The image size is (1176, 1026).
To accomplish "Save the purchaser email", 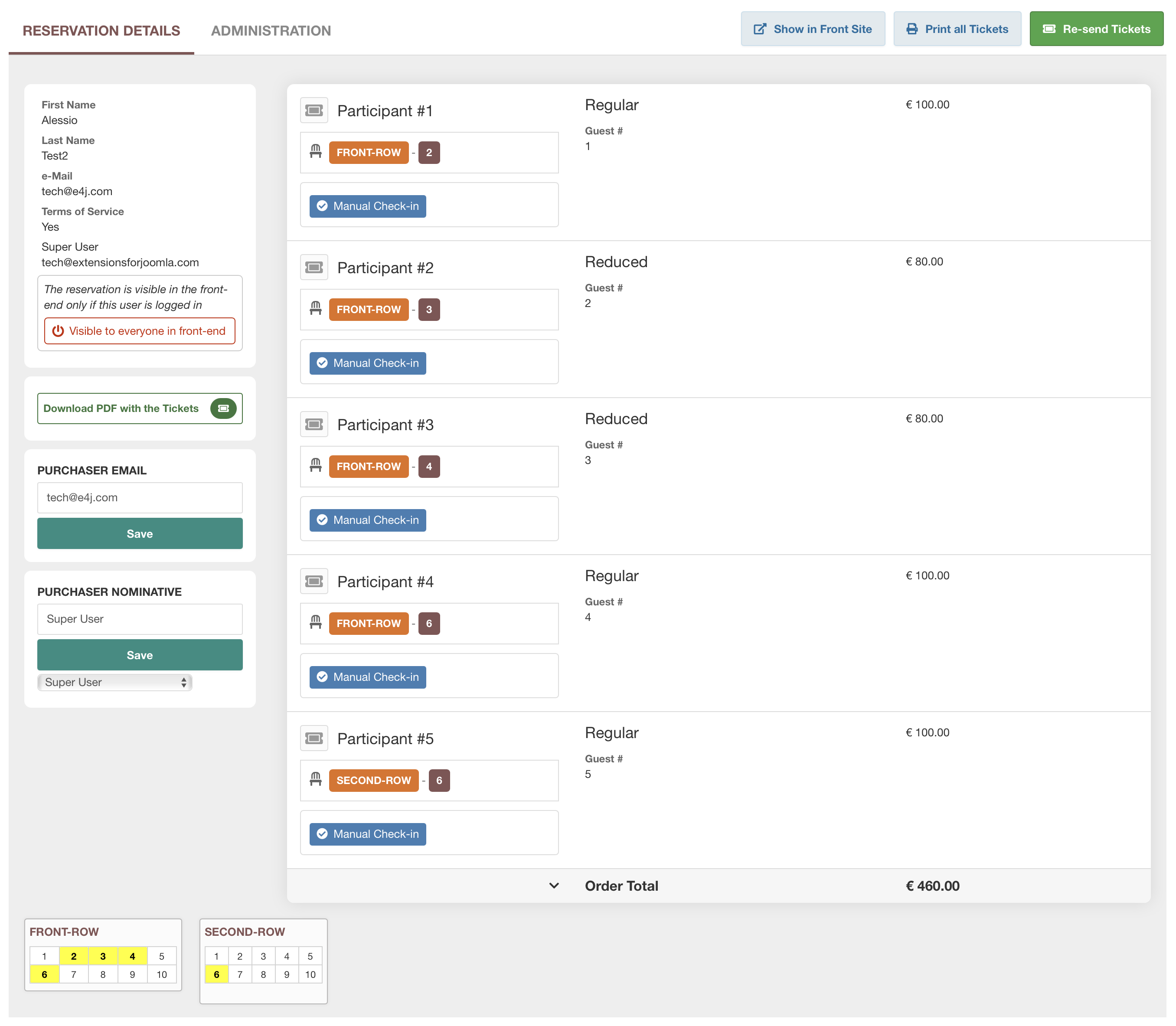I will pyautogui.click(x=140, y=534).
